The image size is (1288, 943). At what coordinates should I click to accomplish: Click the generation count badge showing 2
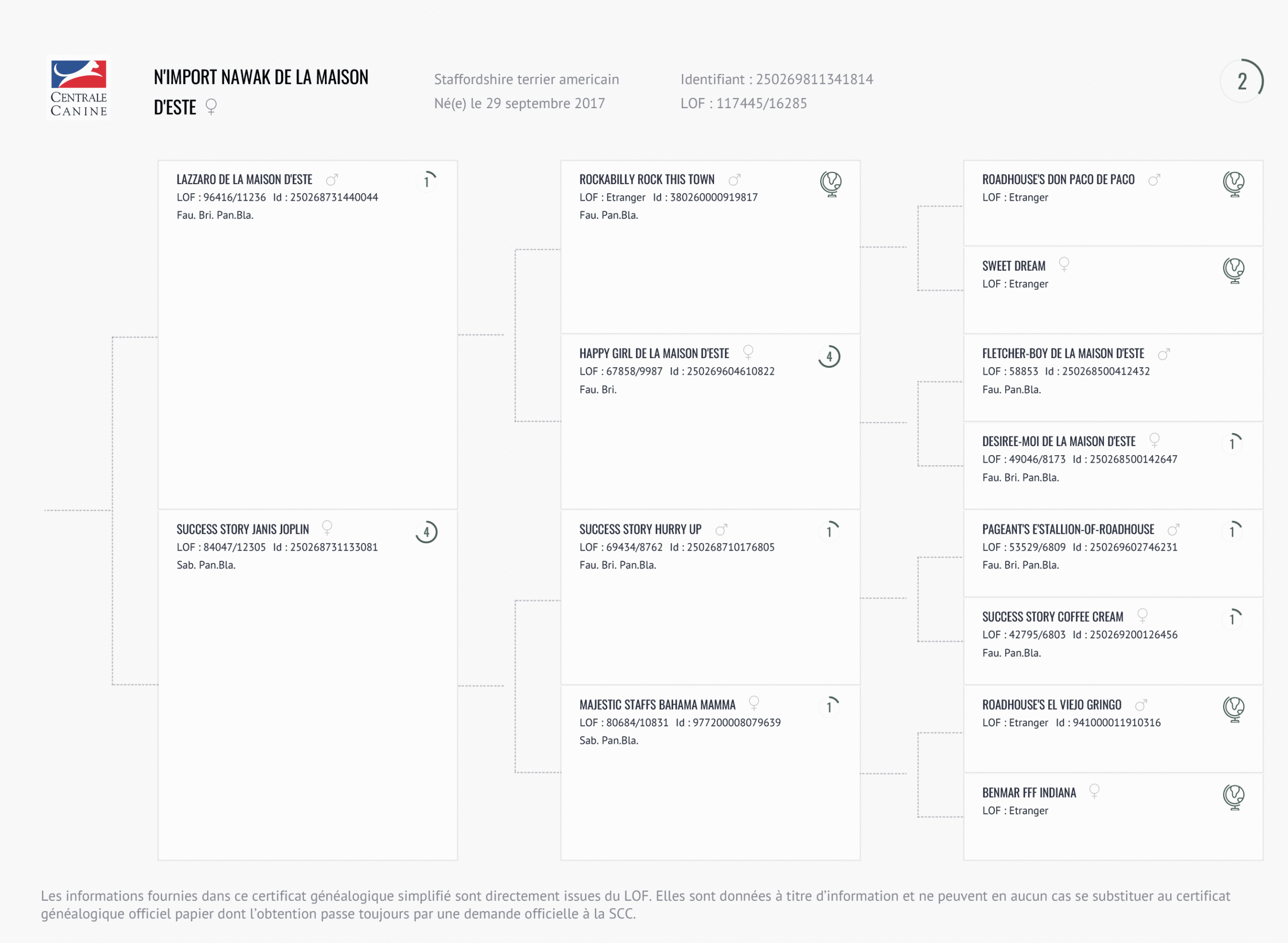1242,81
